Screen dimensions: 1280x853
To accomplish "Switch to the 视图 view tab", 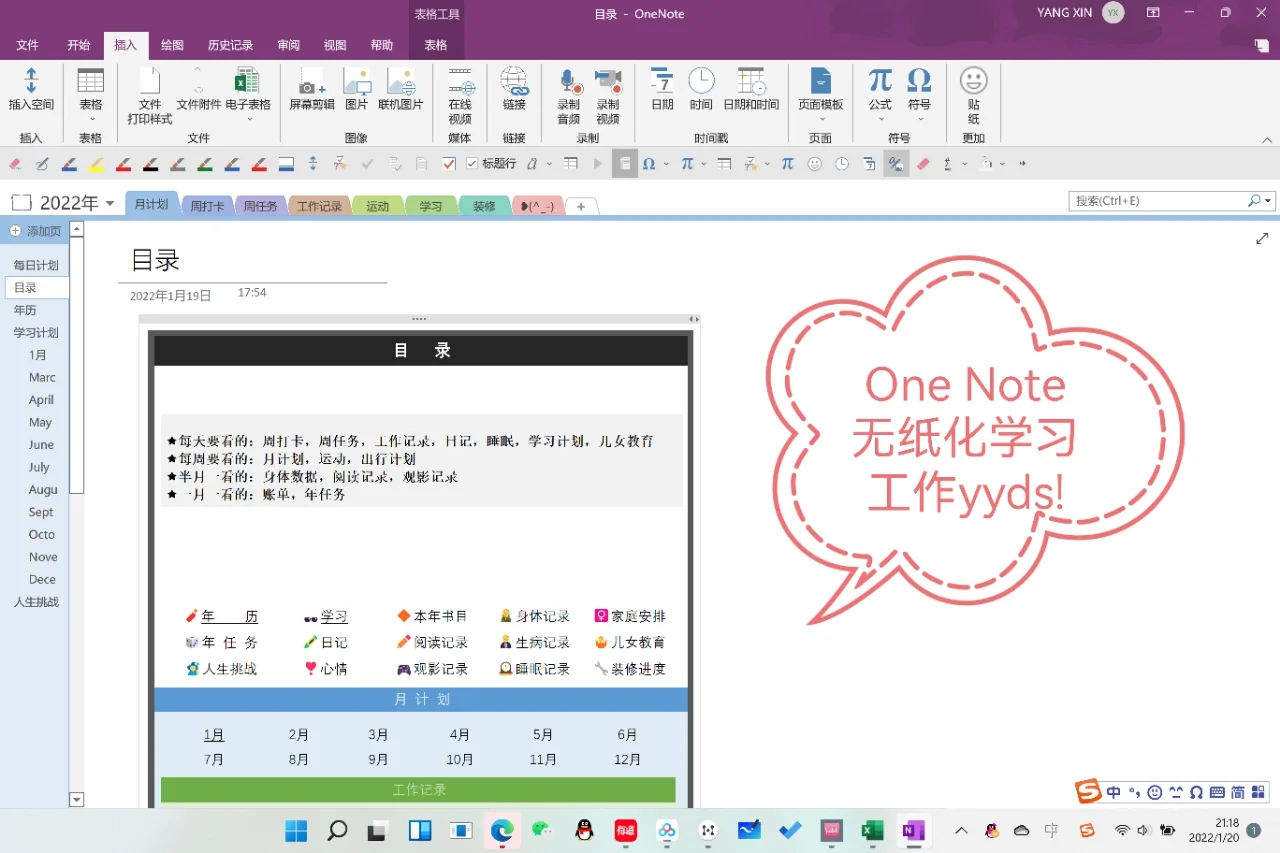I will (x=335, y=46).
